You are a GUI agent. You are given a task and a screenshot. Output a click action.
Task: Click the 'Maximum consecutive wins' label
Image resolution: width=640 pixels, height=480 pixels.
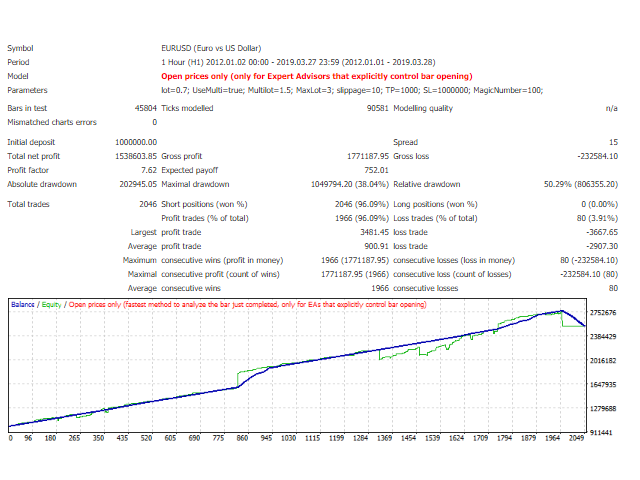pos(203,260)
